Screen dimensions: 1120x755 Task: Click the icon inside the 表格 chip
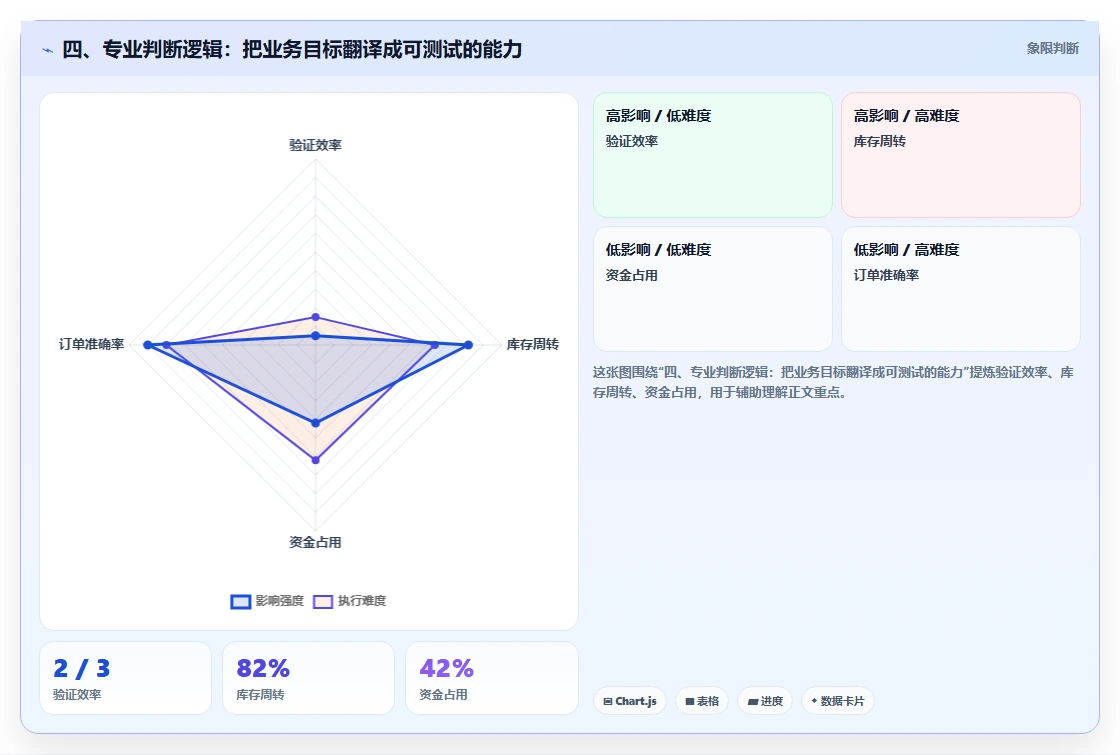(689, 701)
